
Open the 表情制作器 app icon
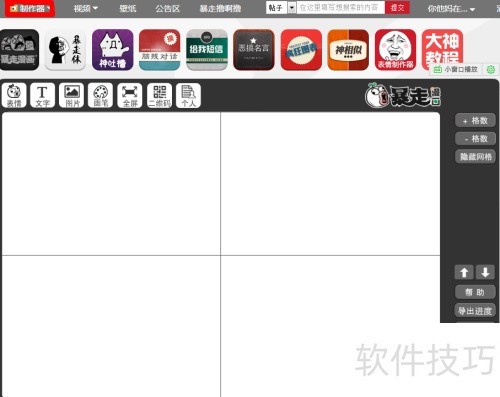click(395, 50)
